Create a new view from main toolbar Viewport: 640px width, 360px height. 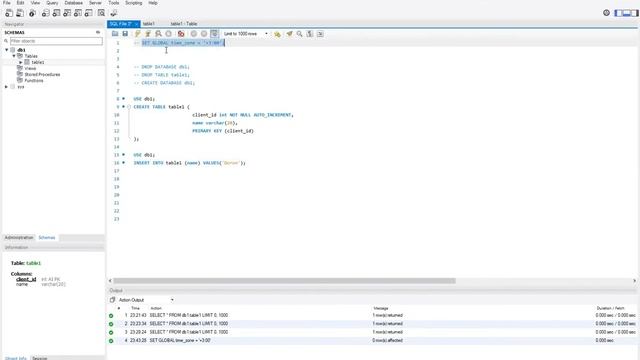[x=67, y=13]
